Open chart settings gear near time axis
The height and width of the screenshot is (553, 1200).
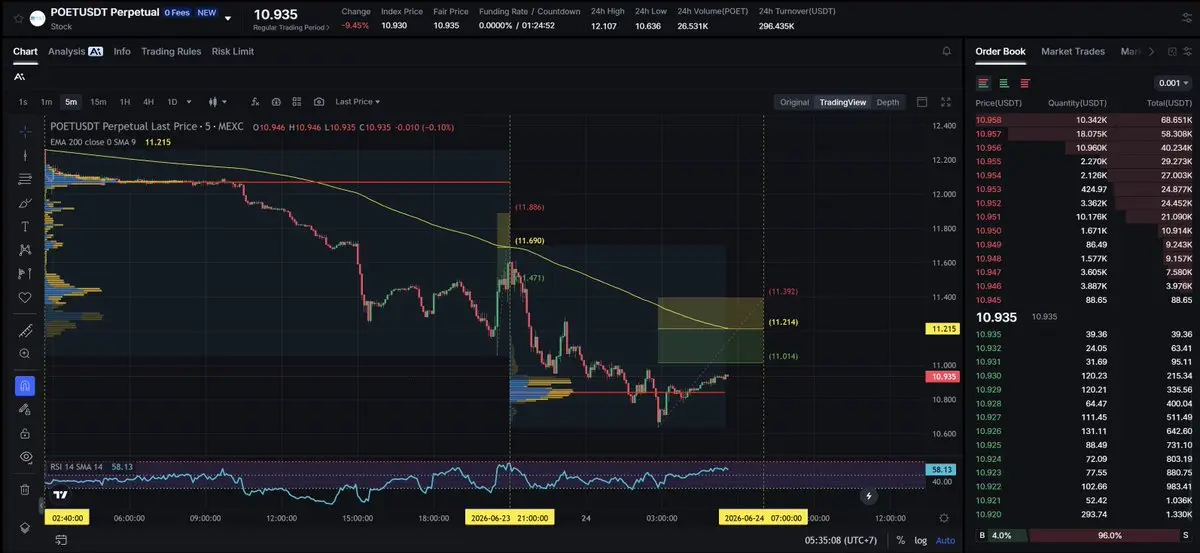(945, 518)
